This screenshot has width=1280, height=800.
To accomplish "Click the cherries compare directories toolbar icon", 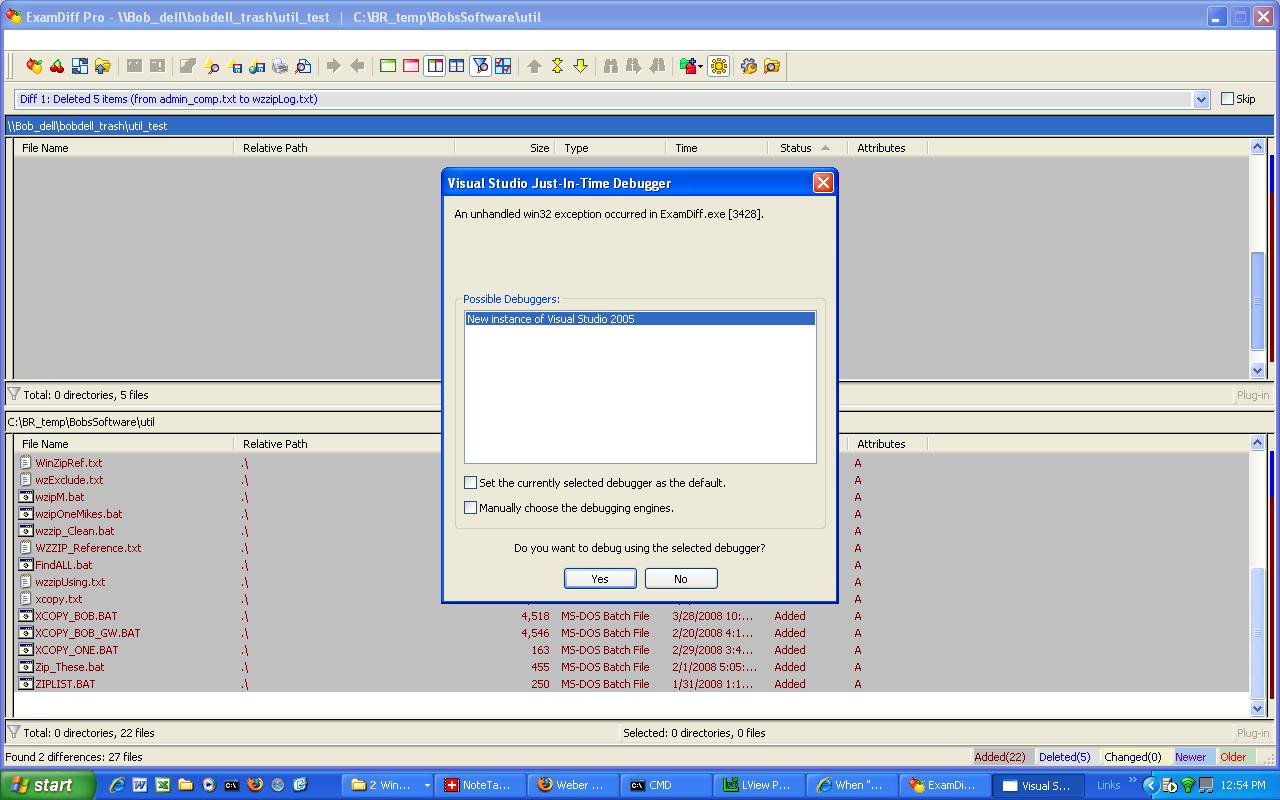I will click(57, 66).
